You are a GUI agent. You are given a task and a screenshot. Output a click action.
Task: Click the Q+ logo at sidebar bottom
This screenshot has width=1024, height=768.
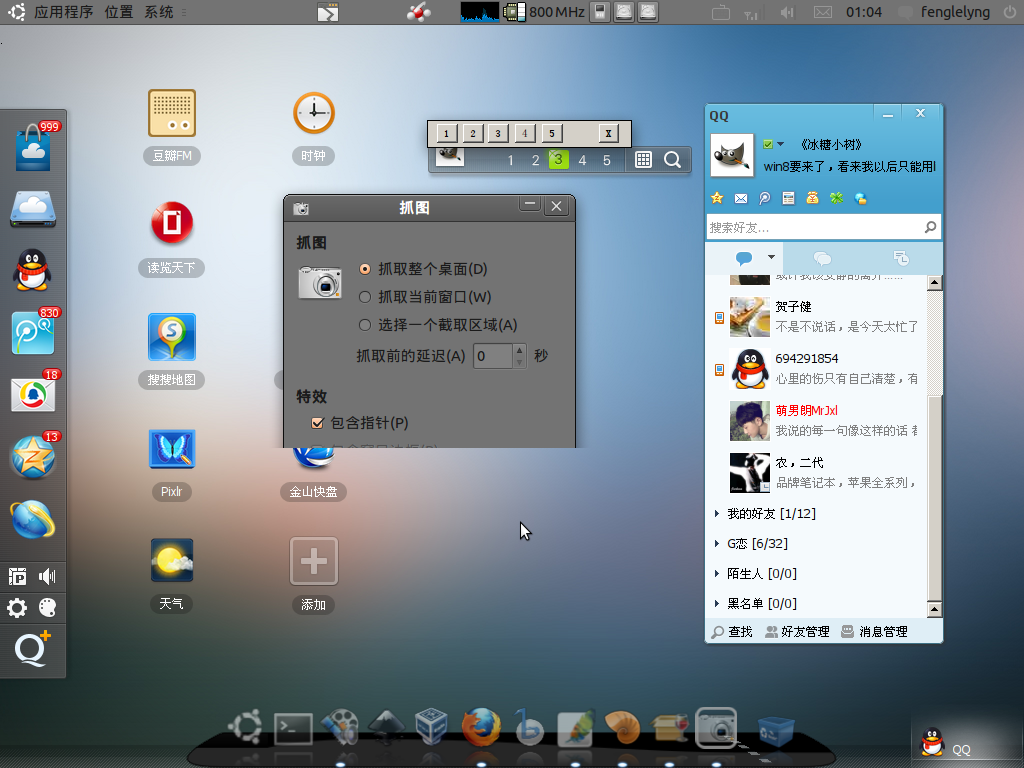click(x=32, y=648)
